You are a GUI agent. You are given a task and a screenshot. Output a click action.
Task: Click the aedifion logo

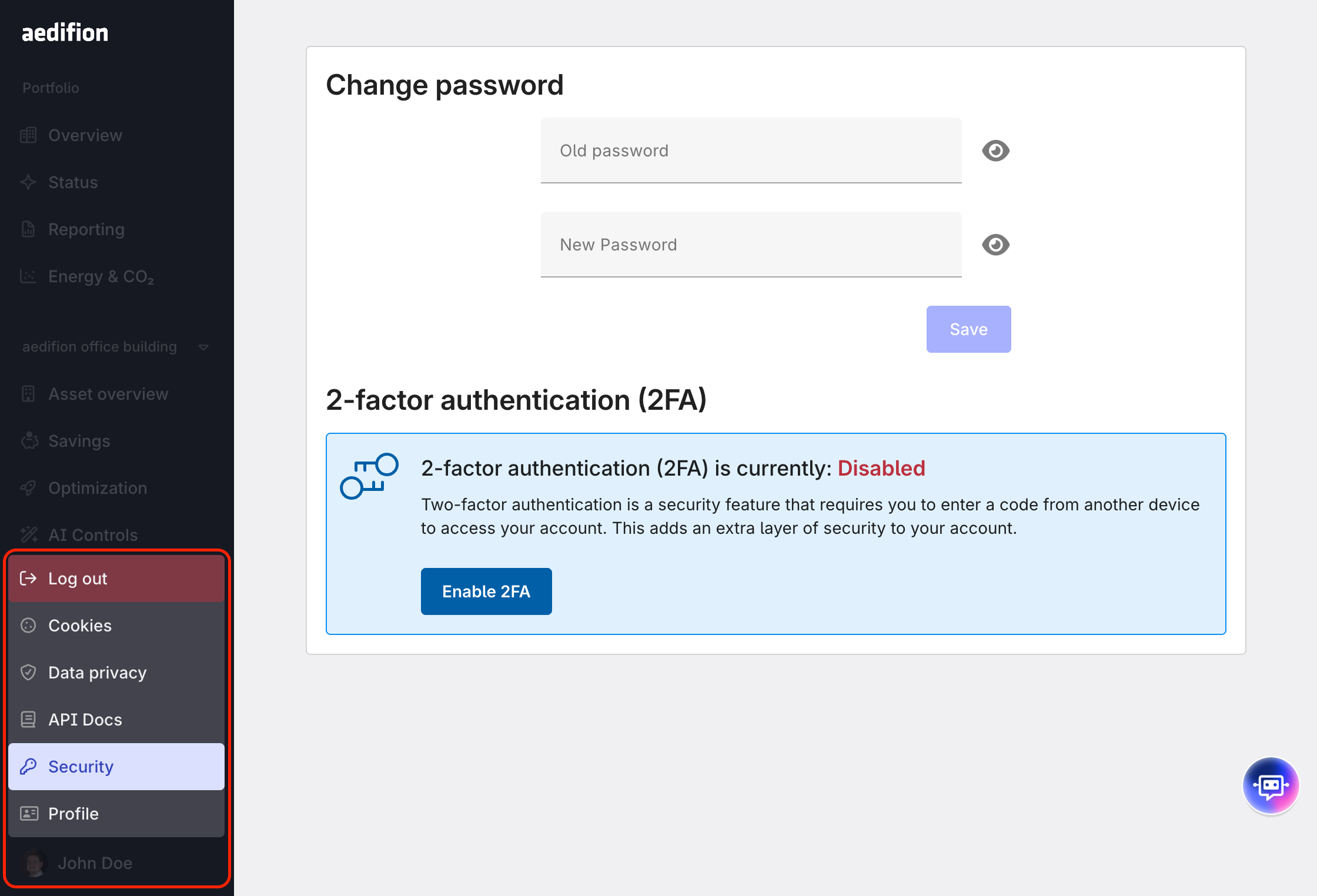point(65,33)
